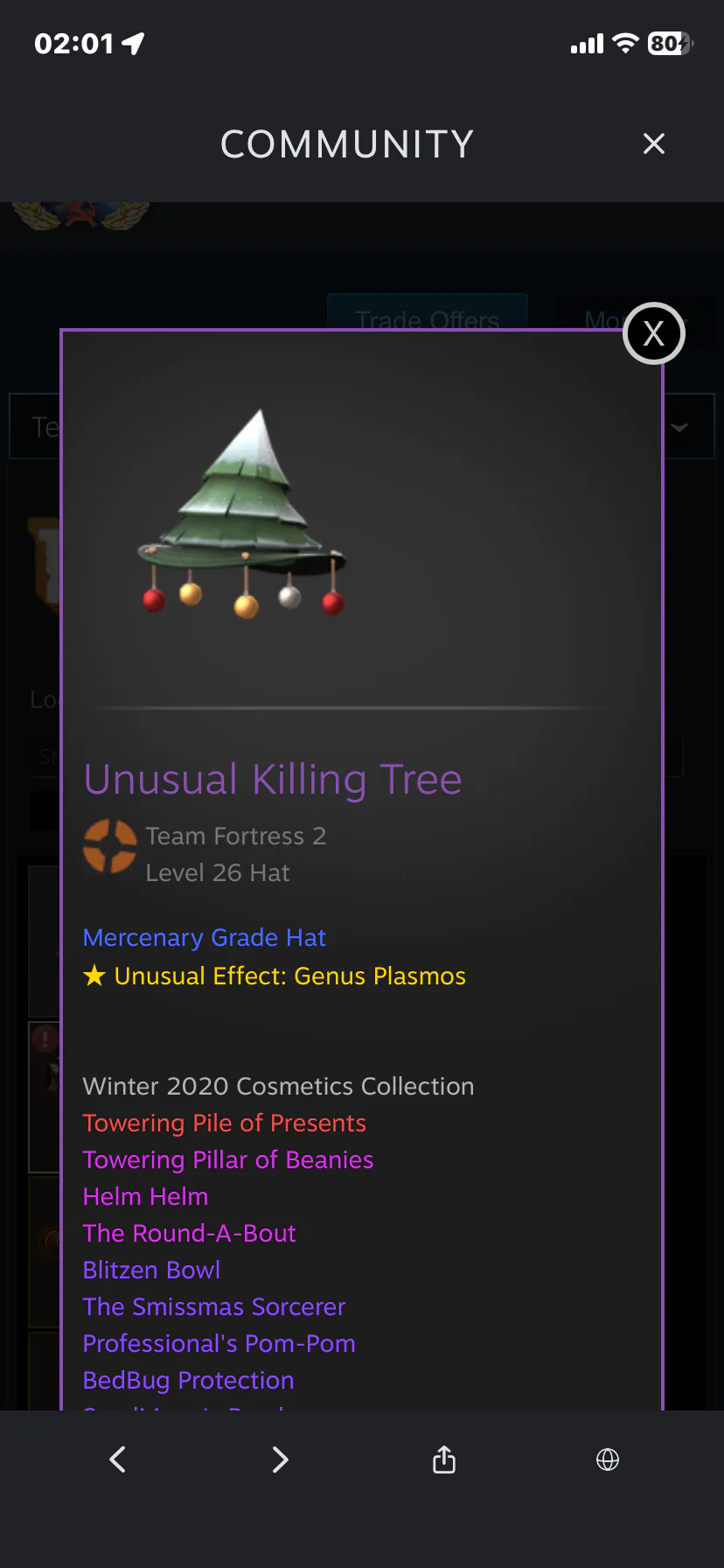Expand the dropdown chevron behind popup
The image size is (724, 1568).
[679, 427]
